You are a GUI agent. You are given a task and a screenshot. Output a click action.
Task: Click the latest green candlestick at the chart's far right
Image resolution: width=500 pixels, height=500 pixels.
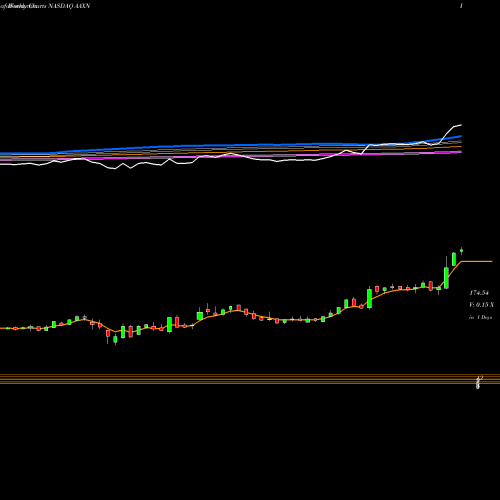(x=461, y=251)
